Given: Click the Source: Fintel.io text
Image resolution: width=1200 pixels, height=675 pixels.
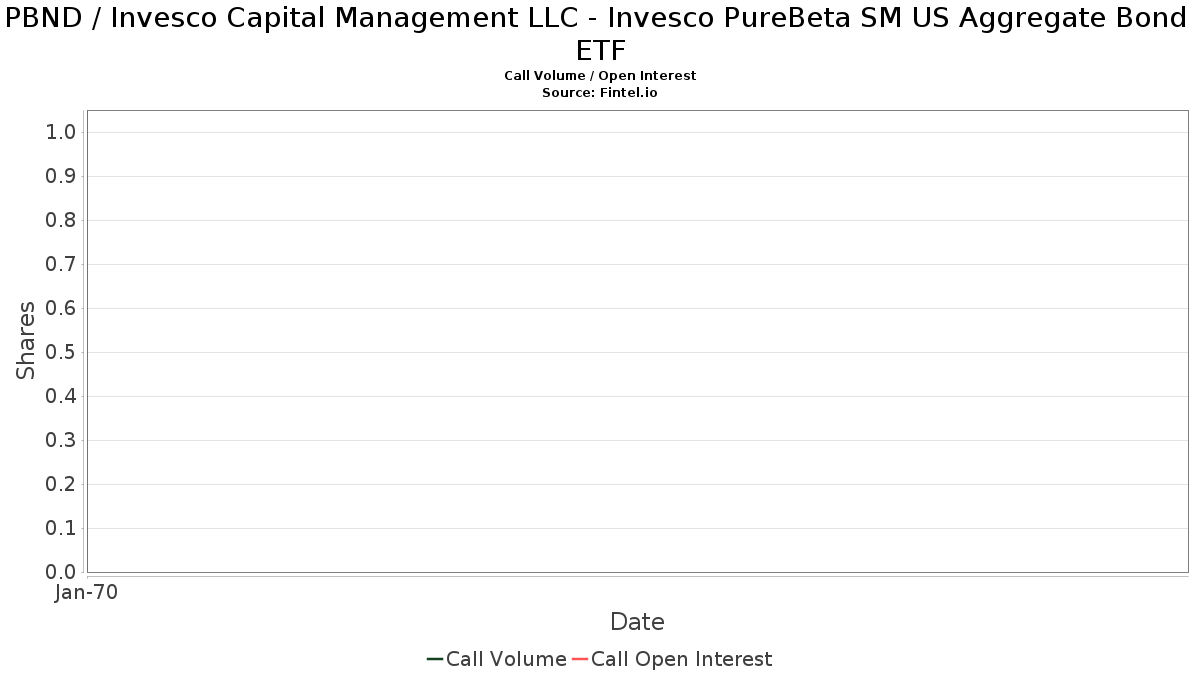Looking at the screenshot, I should (x=600, y=93).
